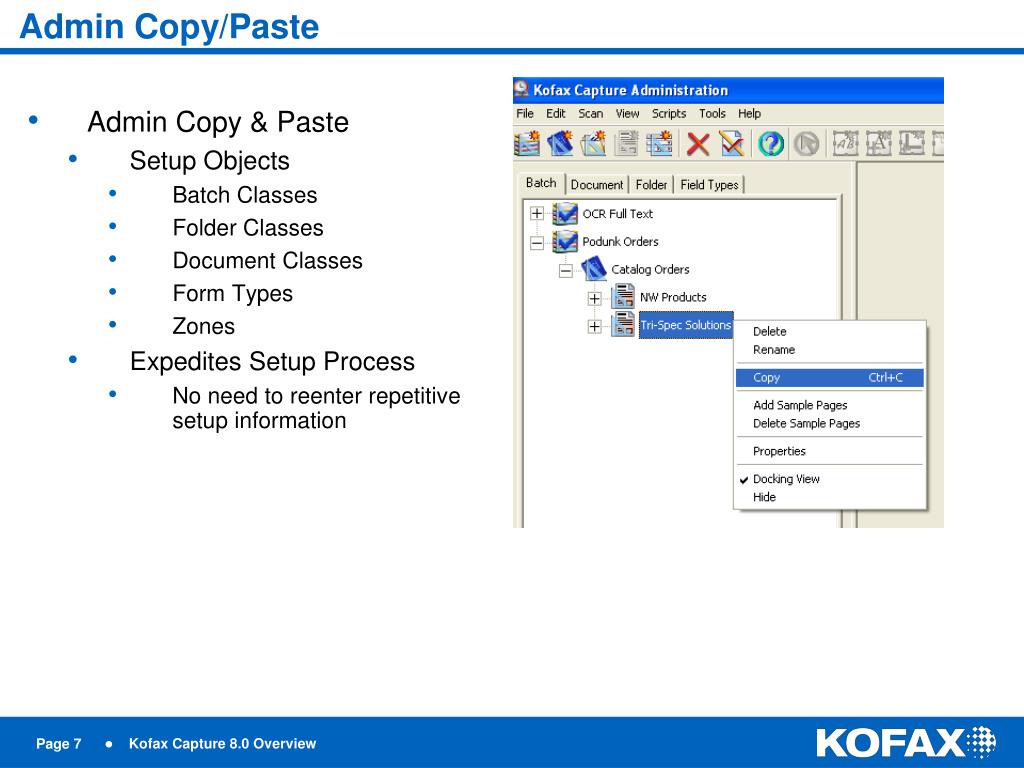Click the New Field Type toolbar icon
This screenshot has height=768, width=1024.
click(x=659, y=143)
